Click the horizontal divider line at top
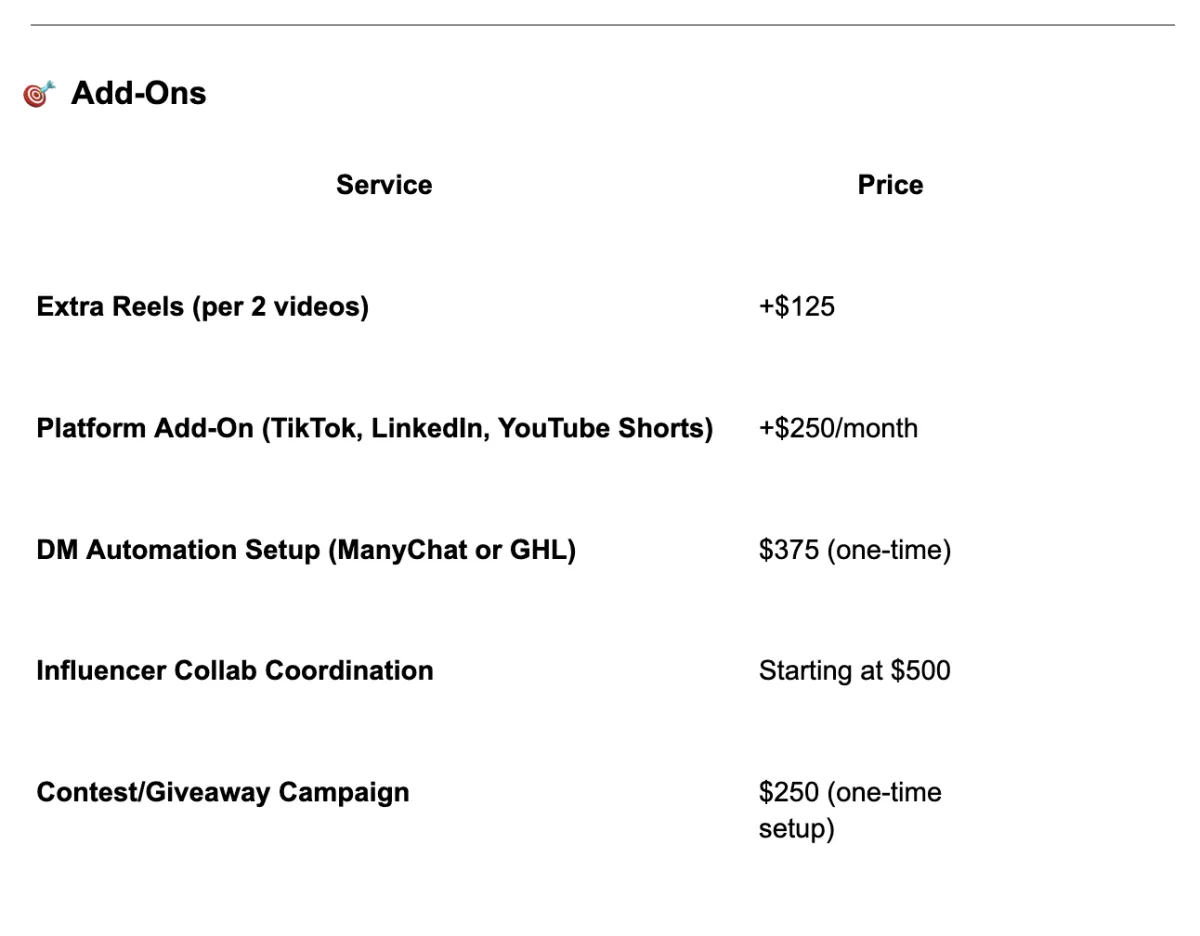Screen dimensions: 1200x936 tap(603, 25)
